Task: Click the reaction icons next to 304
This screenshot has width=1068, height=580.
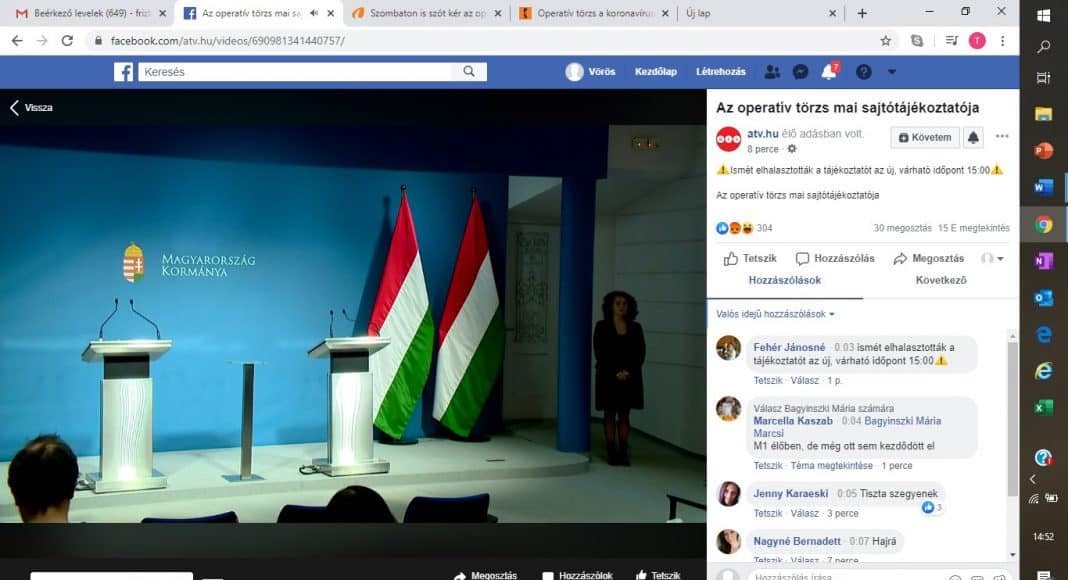Action: click(x=735, y=228)
